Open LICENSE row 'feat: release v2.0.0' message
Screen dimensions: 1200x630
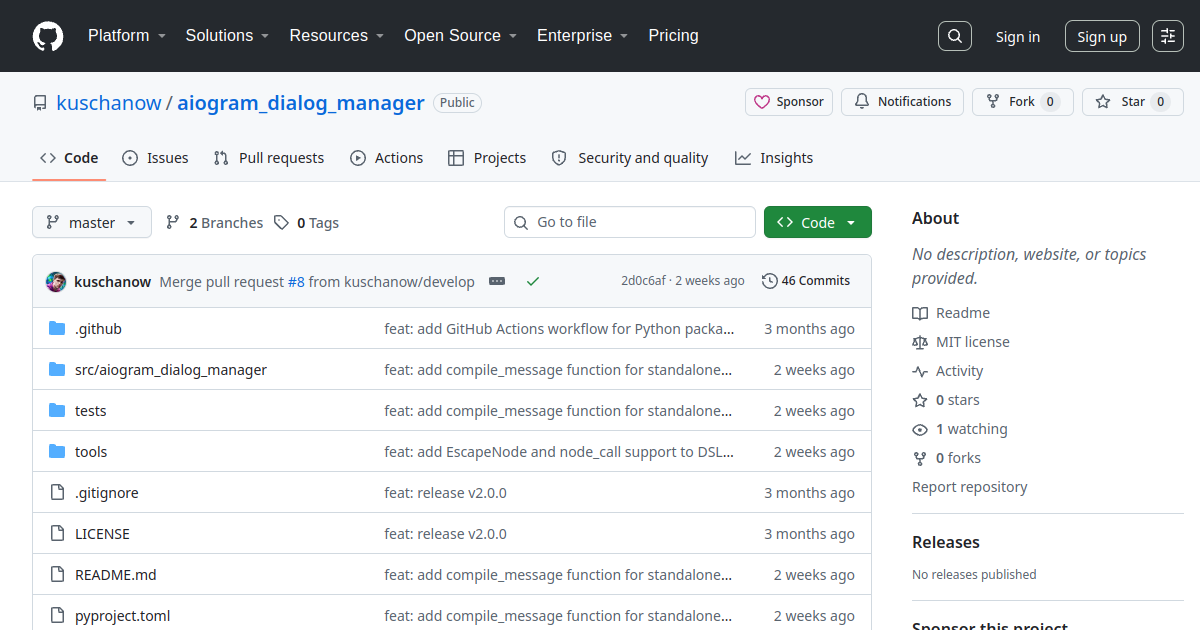point(446,534)
